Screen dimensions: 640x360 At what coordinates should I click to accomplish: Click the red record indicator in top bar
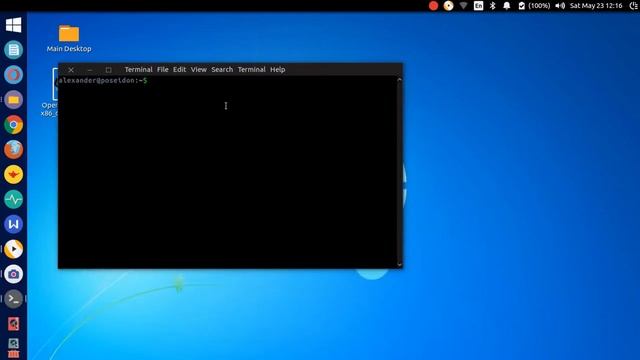click(x=433, y=5)
